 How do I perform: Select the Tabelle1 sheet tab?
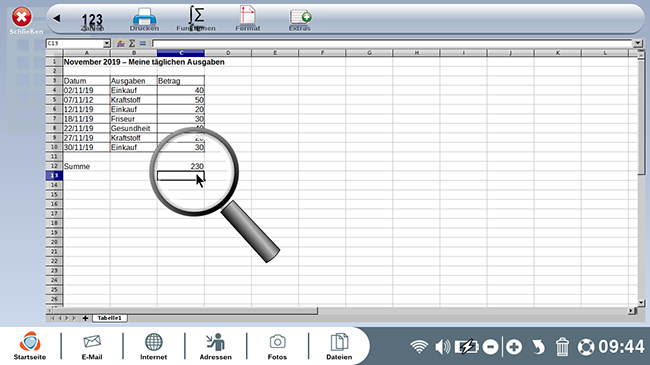[x=109, y=318]
